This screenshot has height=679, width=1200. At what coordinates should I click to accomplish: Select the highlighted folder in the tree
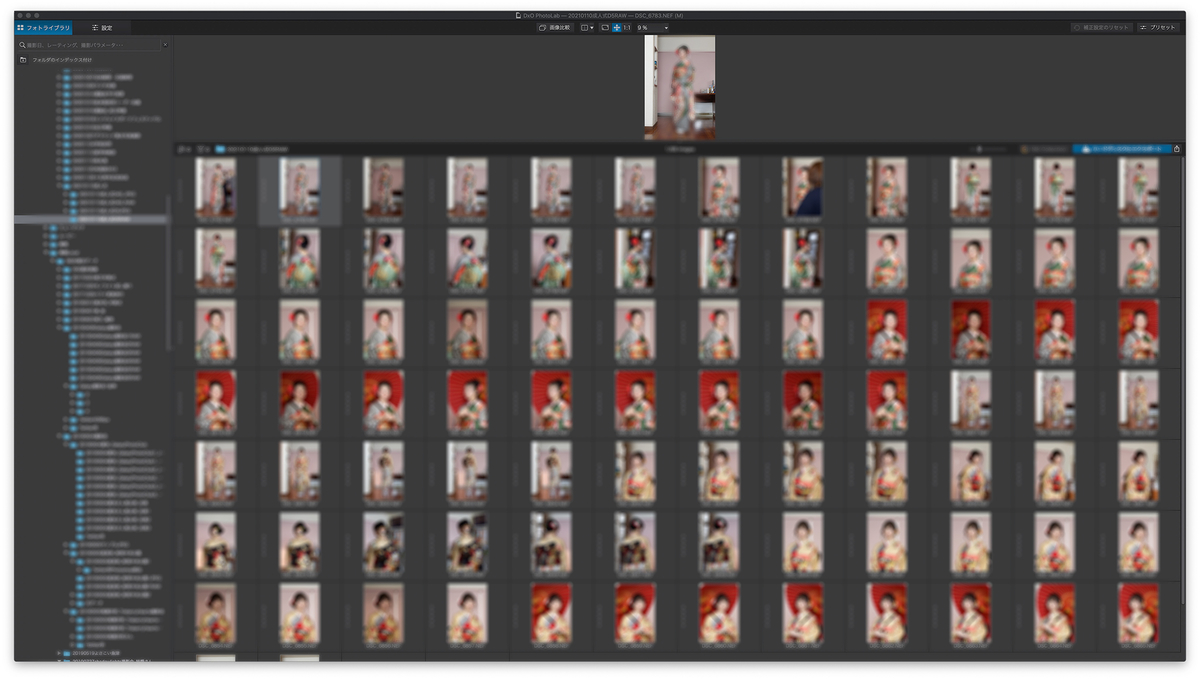click(91, 219)
